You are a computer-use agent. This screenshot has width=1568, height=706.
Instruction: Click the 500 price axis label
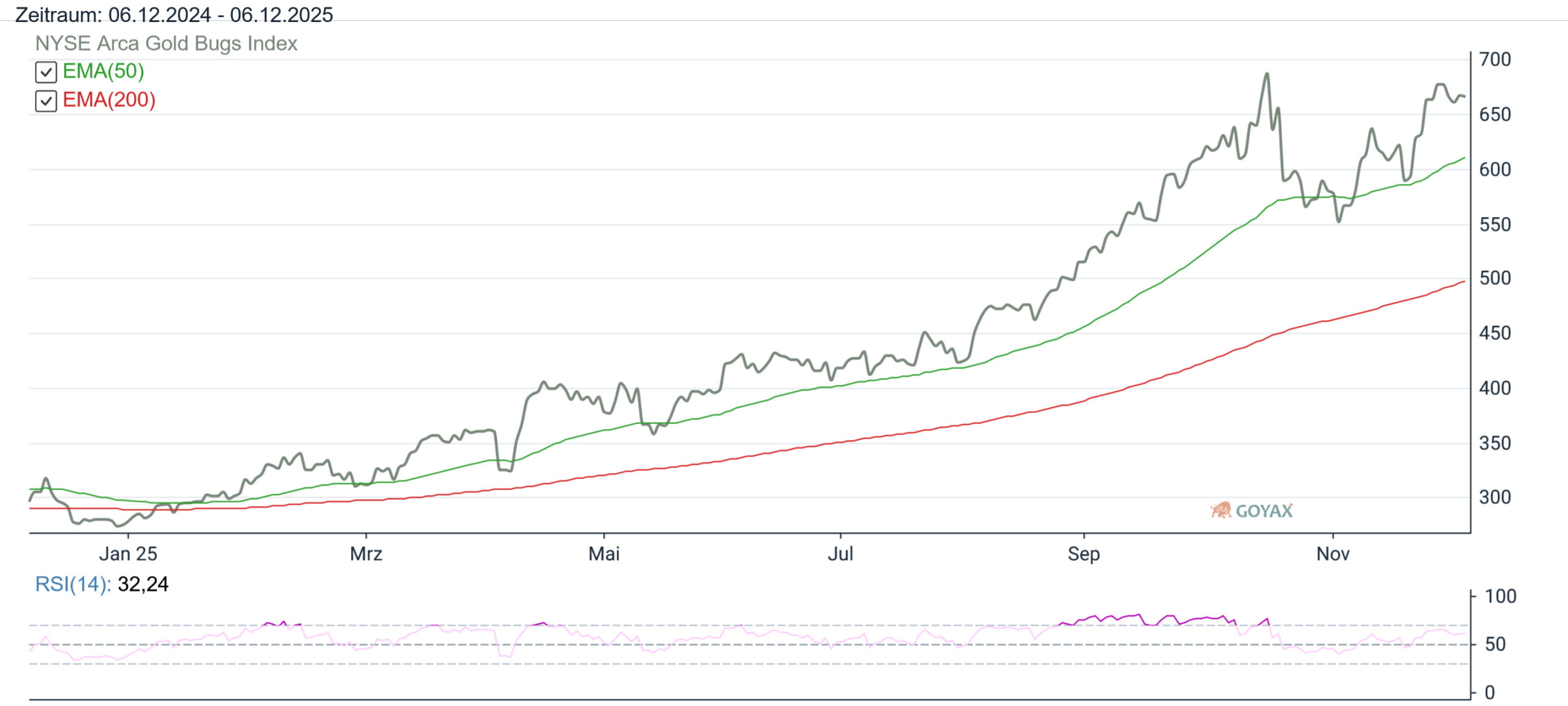pos(1494,278)
